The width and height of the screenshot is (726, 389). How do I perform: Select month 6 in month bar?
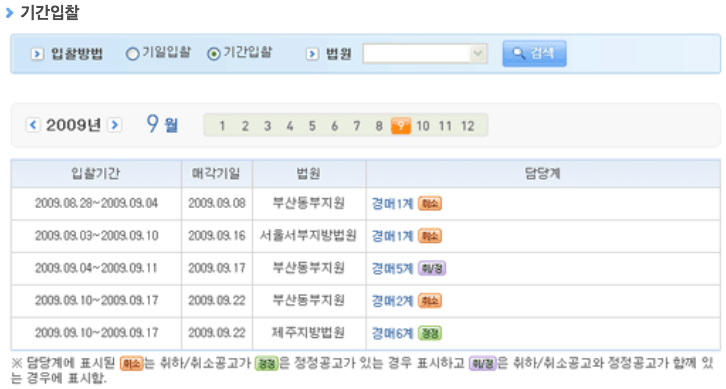(x=334, y=126)
